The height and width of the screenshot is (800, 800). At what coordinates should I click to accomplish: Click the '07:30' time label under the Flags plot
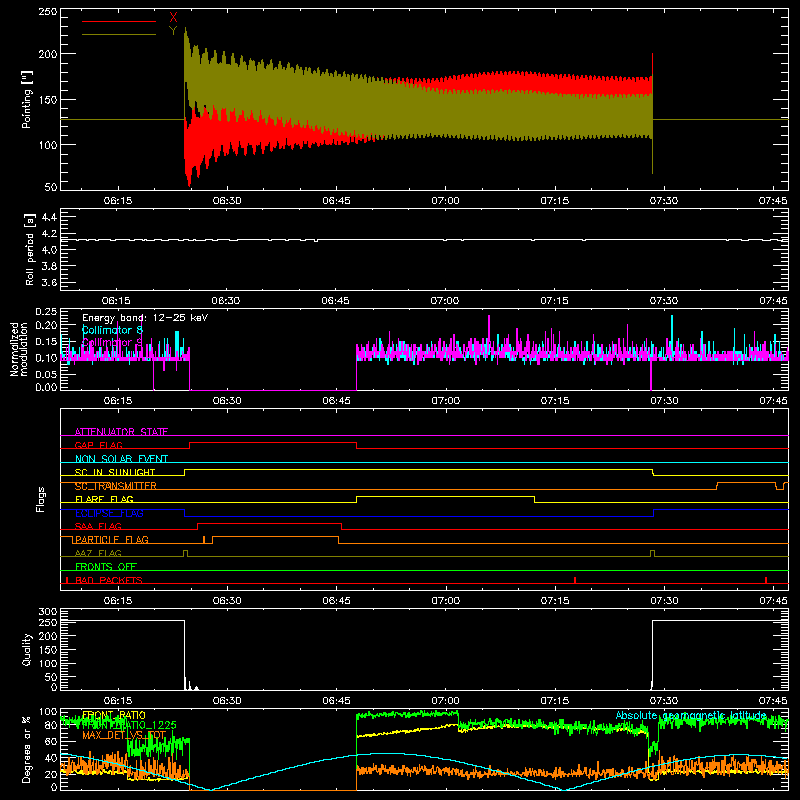point(664,601)
